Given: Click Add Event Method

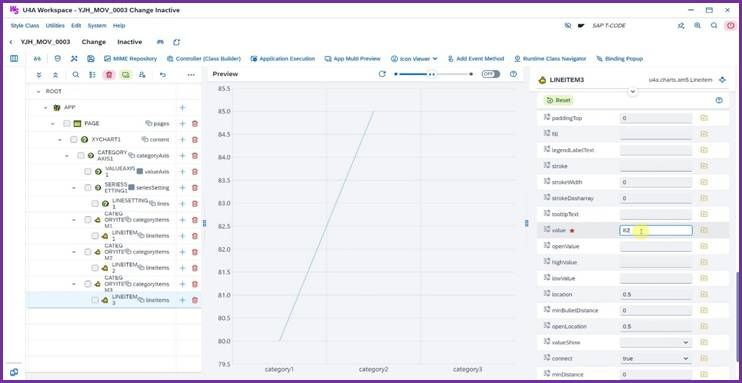Looking at the screenshot, I should coord(476,59).
